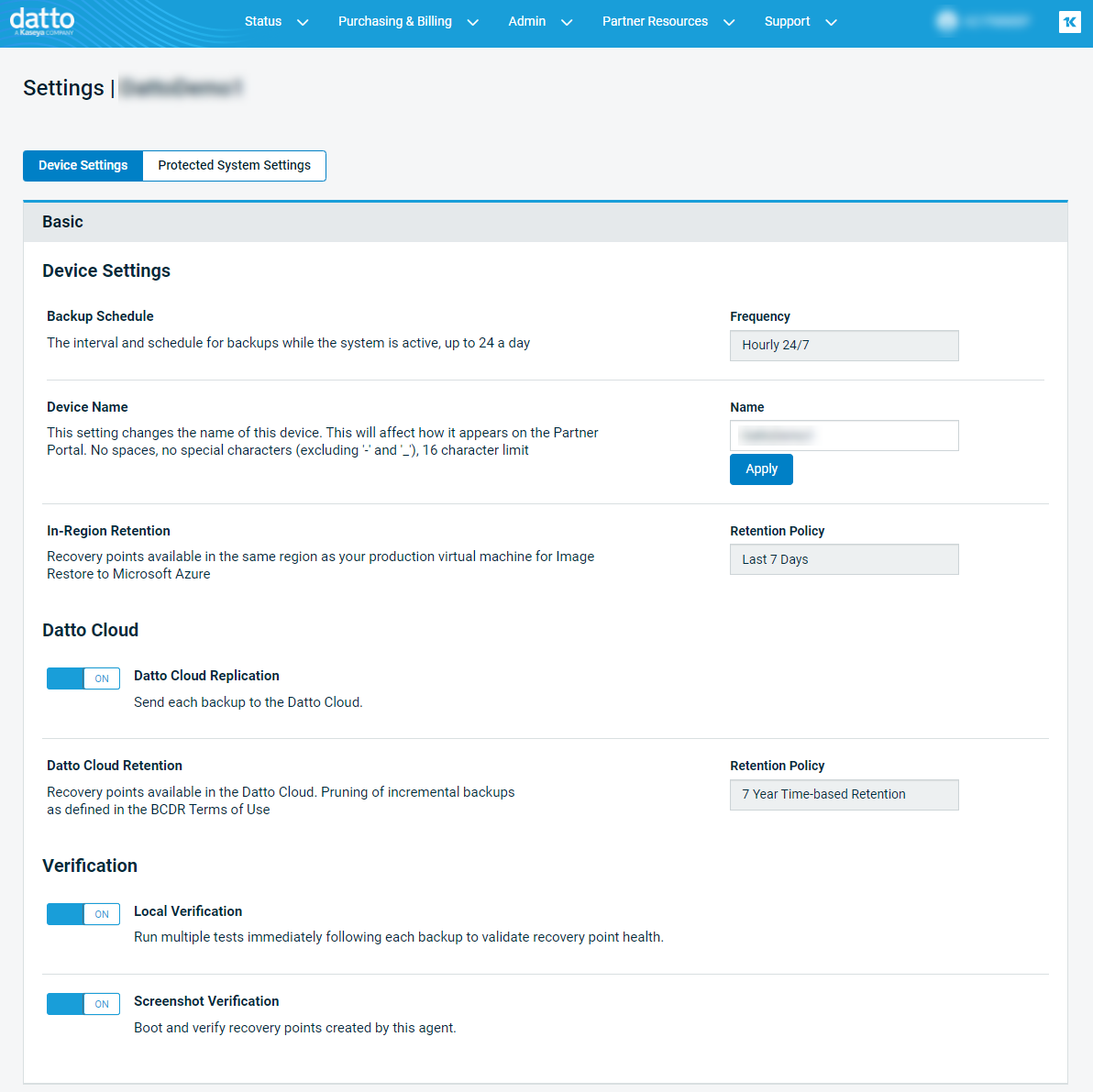Click the datto logo in header
This screenshot has height=1092, width=1093.
[42, 22]
